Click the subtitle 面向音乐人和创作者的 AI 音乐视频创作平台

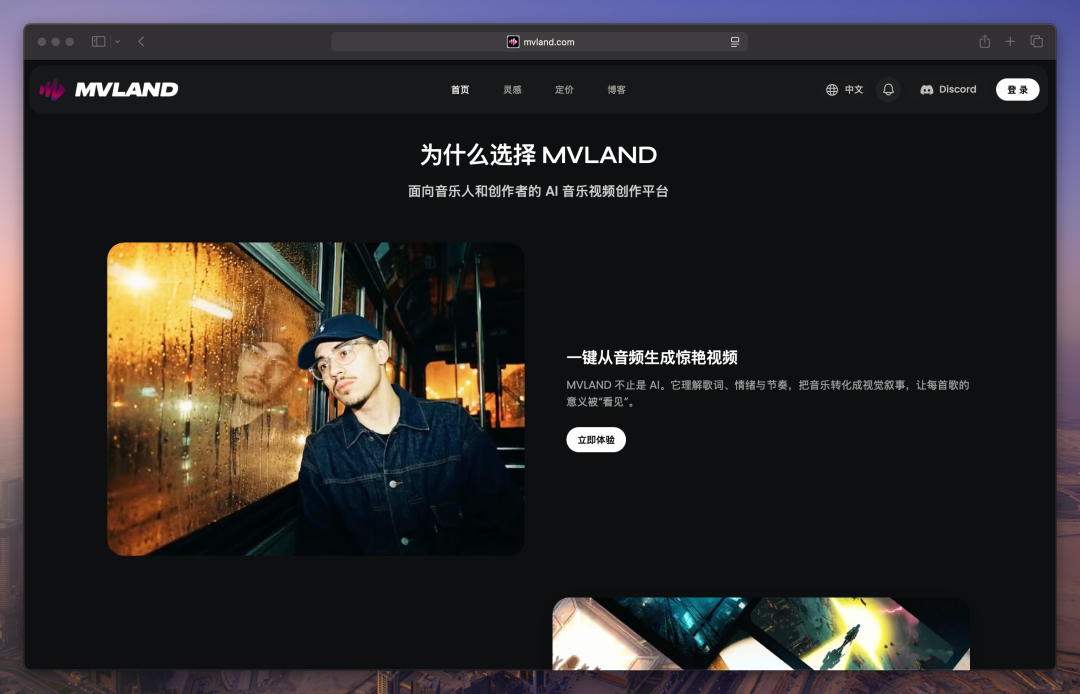[539, 191]
